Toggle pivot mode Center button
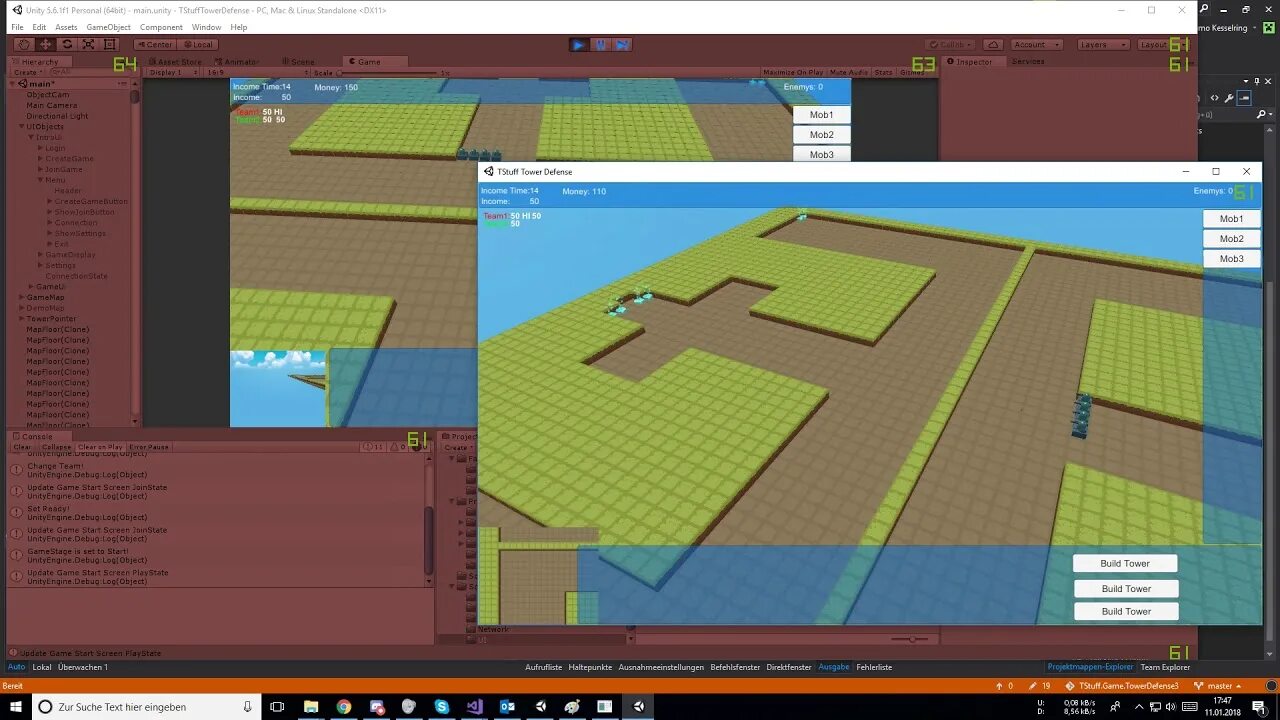 tap(155, 44)
